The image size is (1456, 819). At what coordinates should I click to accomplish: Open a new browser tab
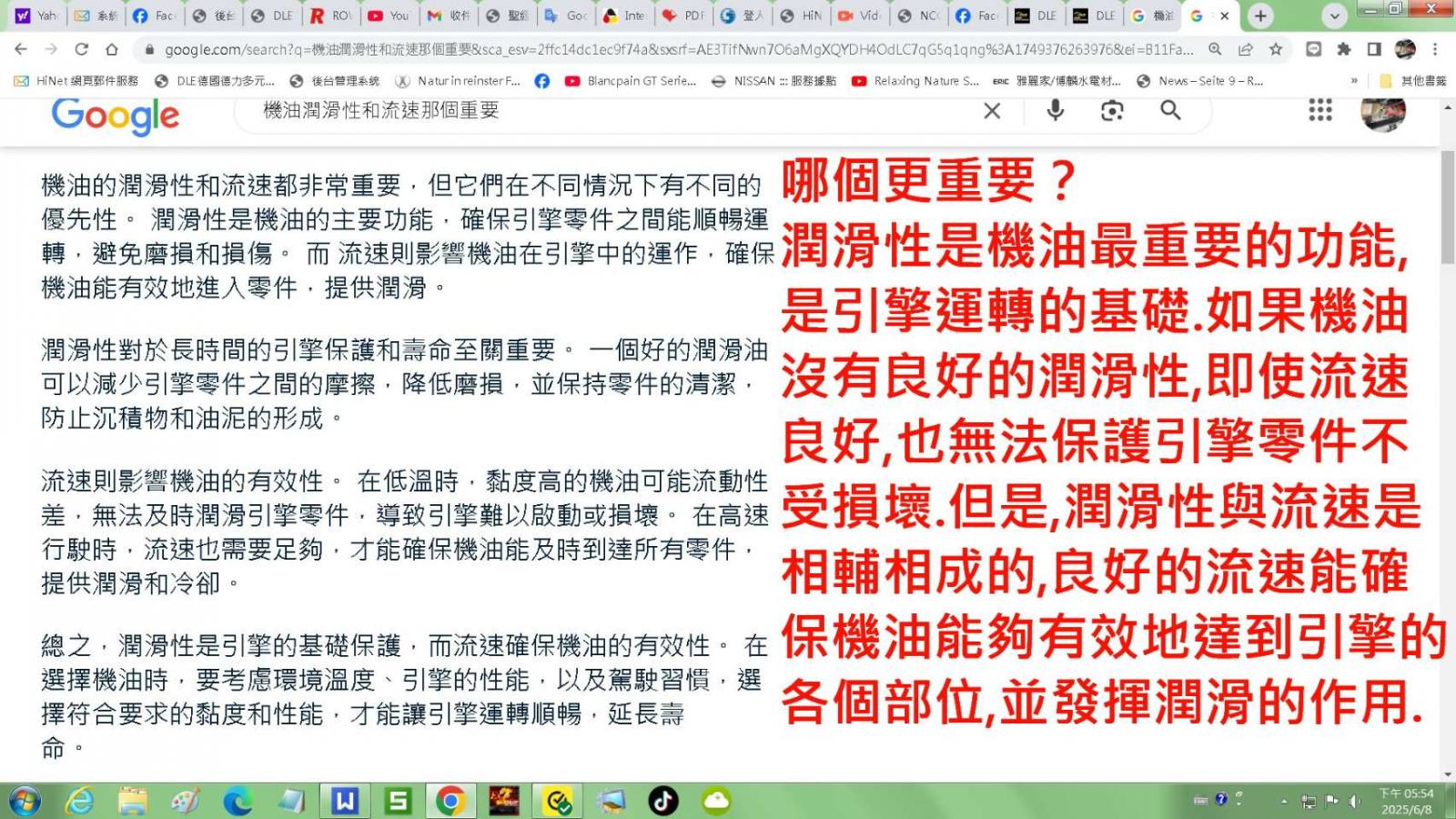click(x=1260, y=15)
